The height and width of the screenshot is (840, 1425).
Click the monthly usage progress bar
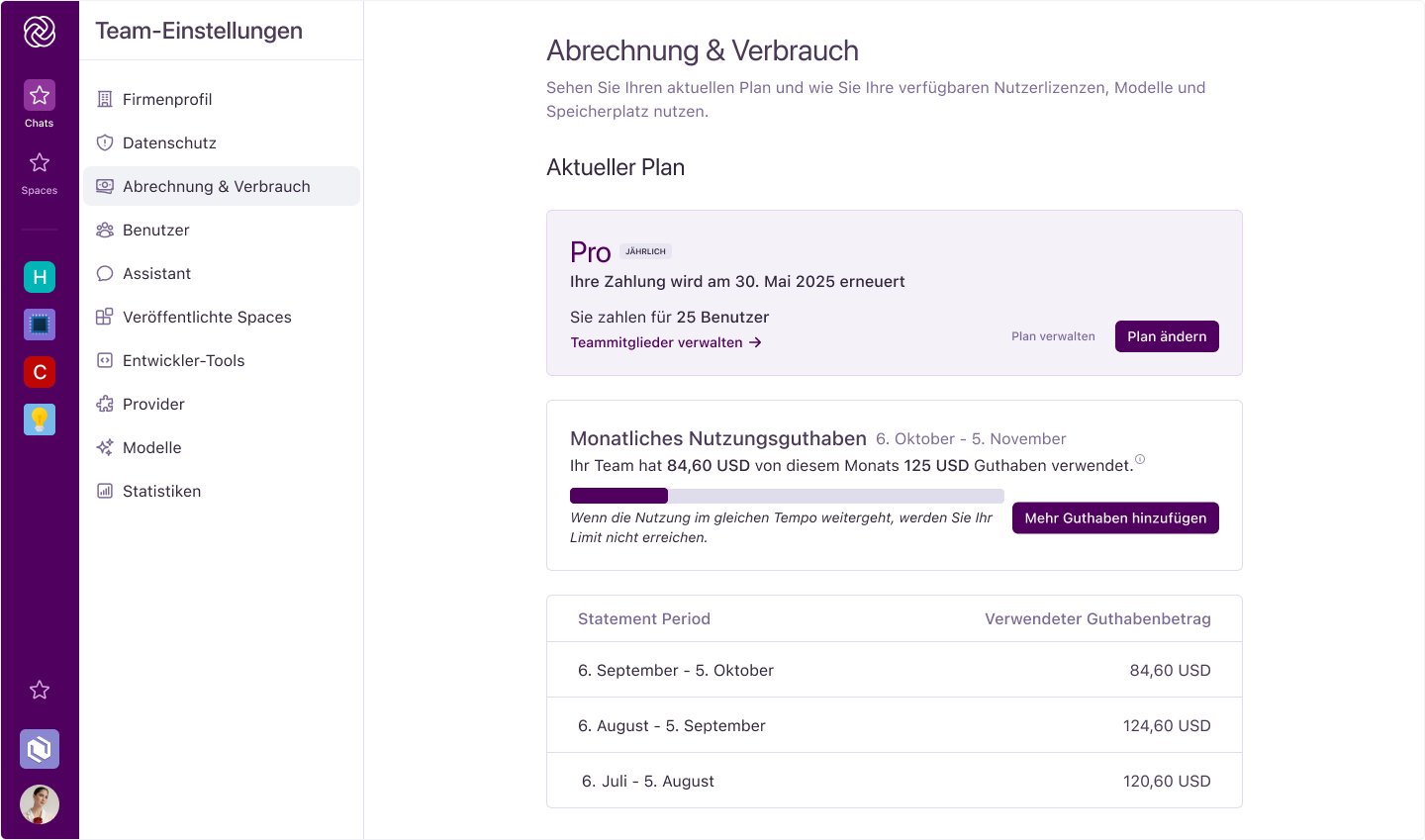coord(787,495)
